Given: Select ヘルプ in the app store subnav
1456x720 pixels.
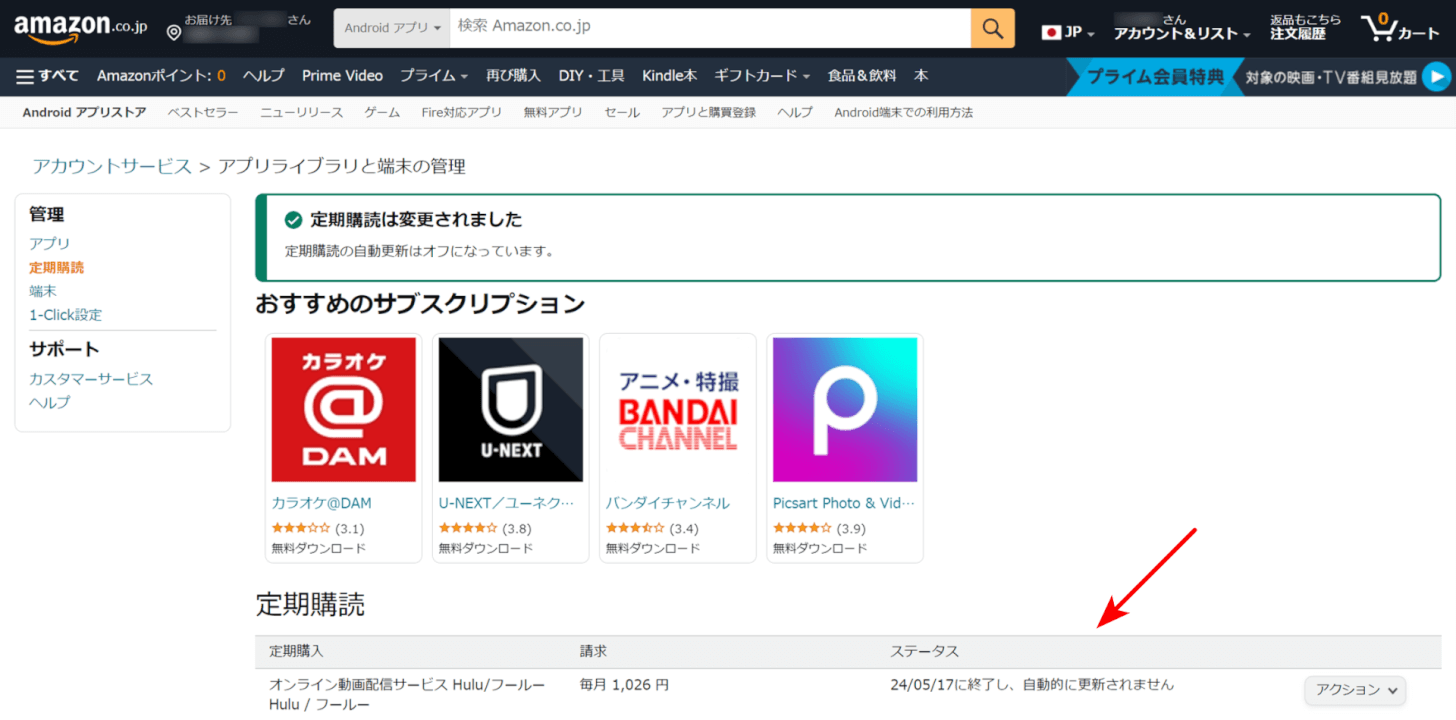Looking at the screenshot, I should click(x=795, y=112).
